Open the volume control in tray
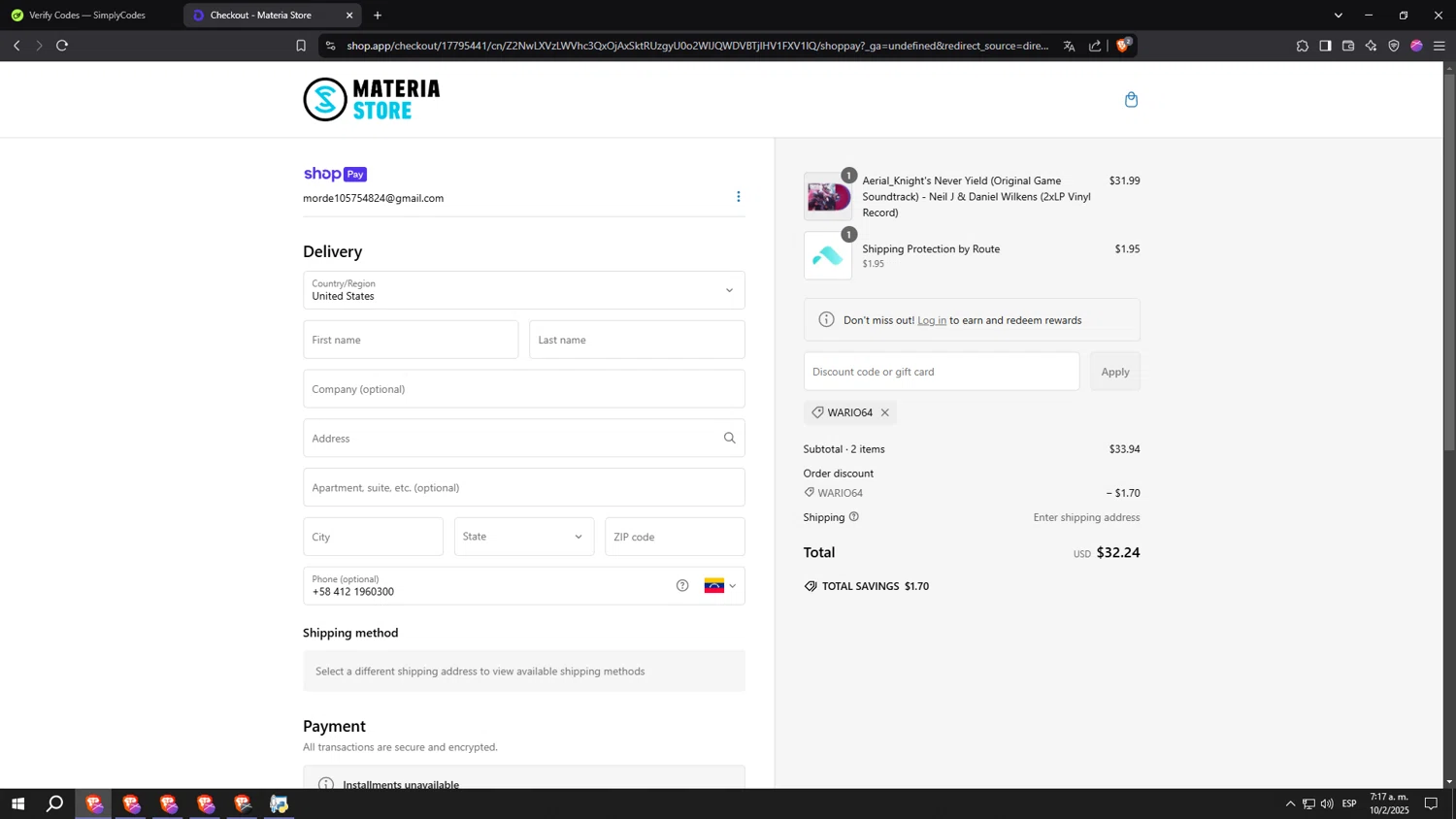1456x819 pixels. coord(1327,803)
